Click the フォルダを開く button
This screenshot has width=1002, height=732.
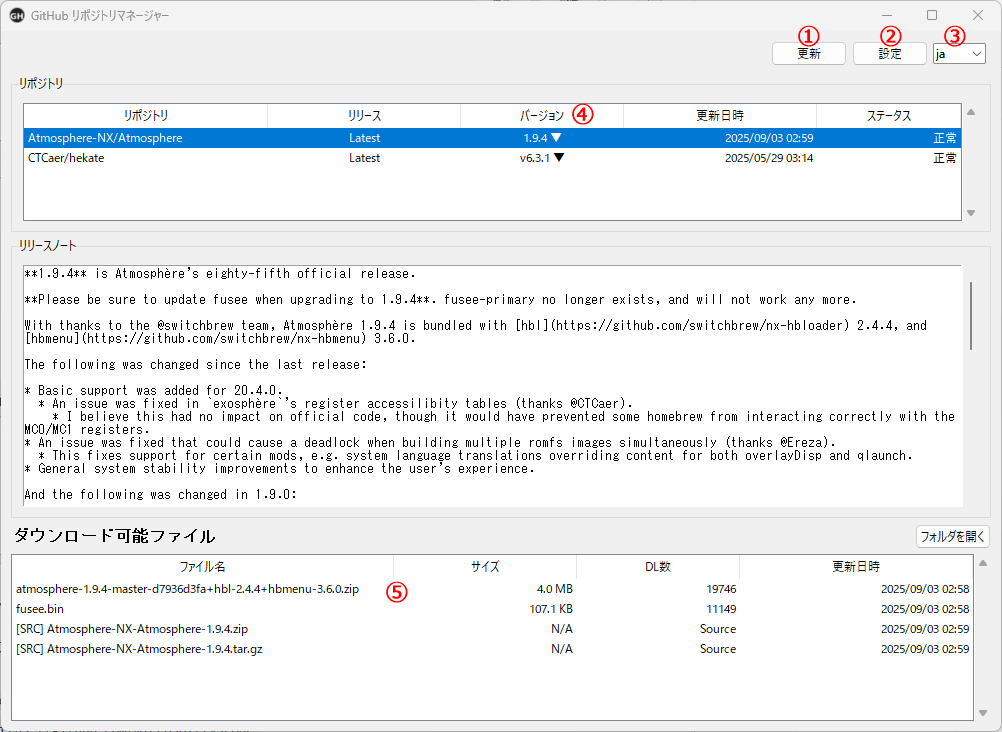click(953, 536)
